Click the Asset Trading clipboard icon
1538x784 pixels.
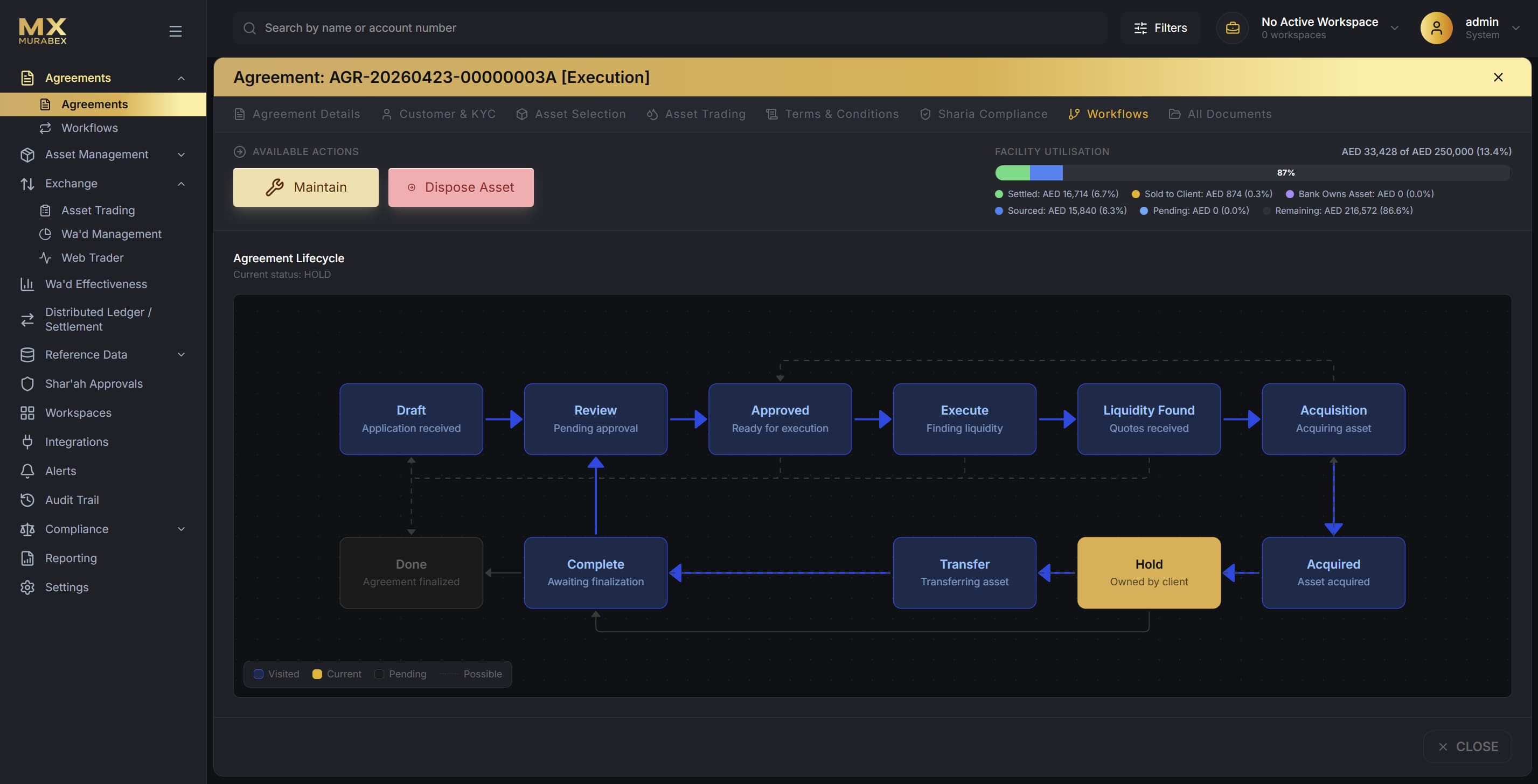pyautogui.click(x=45, y=211)
